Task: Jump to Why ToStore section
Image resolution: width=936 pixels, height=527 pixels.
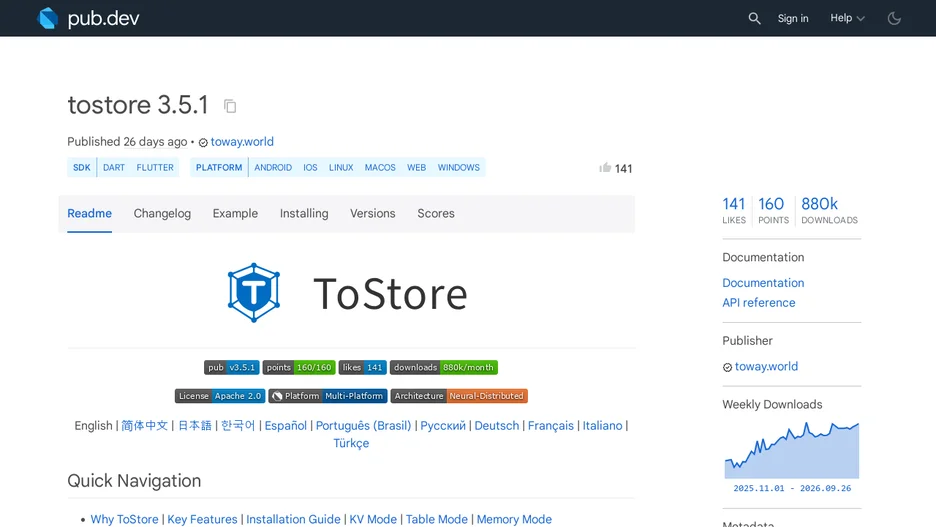Action: (x=124, y=519)
